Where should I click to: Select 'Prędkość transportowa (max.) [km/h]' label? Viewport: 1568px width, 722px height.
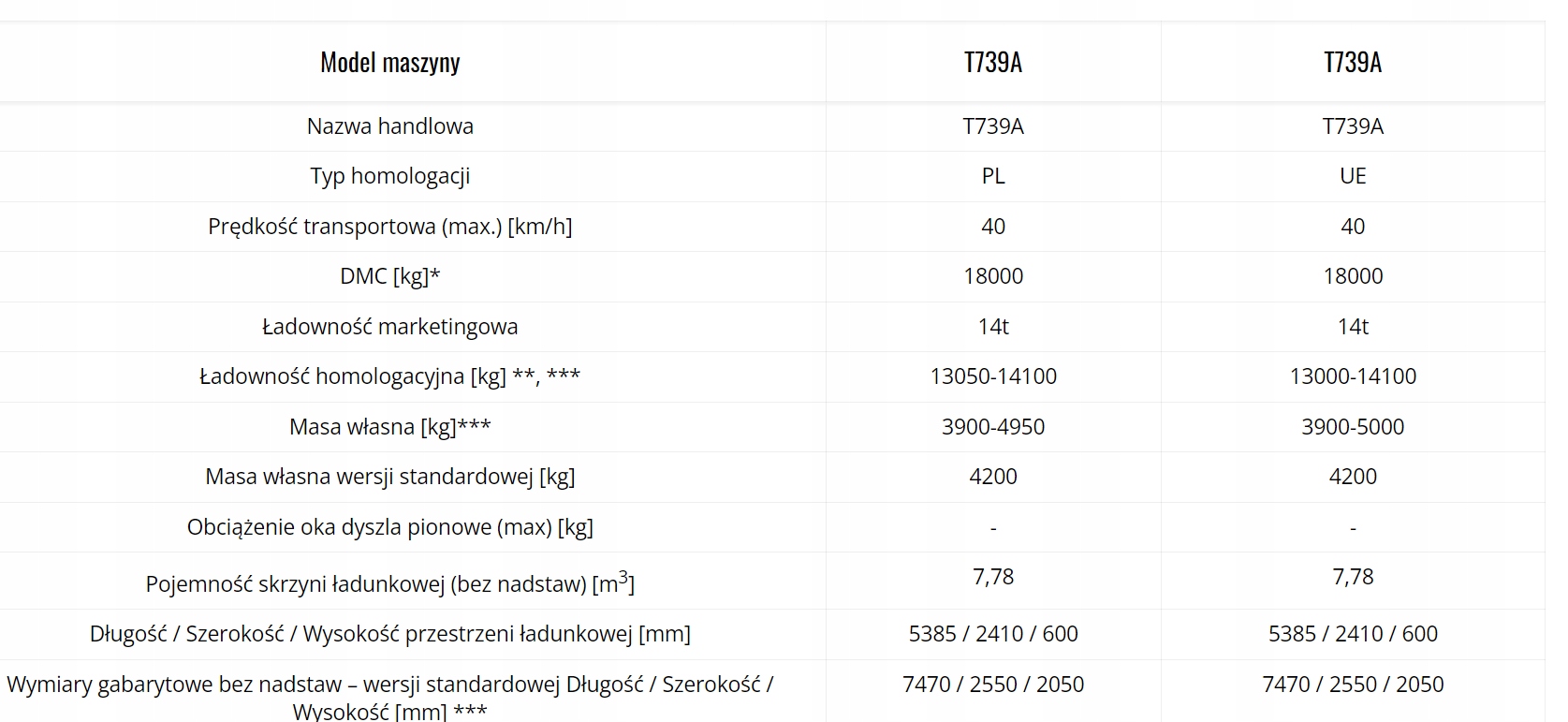(389, 227)
